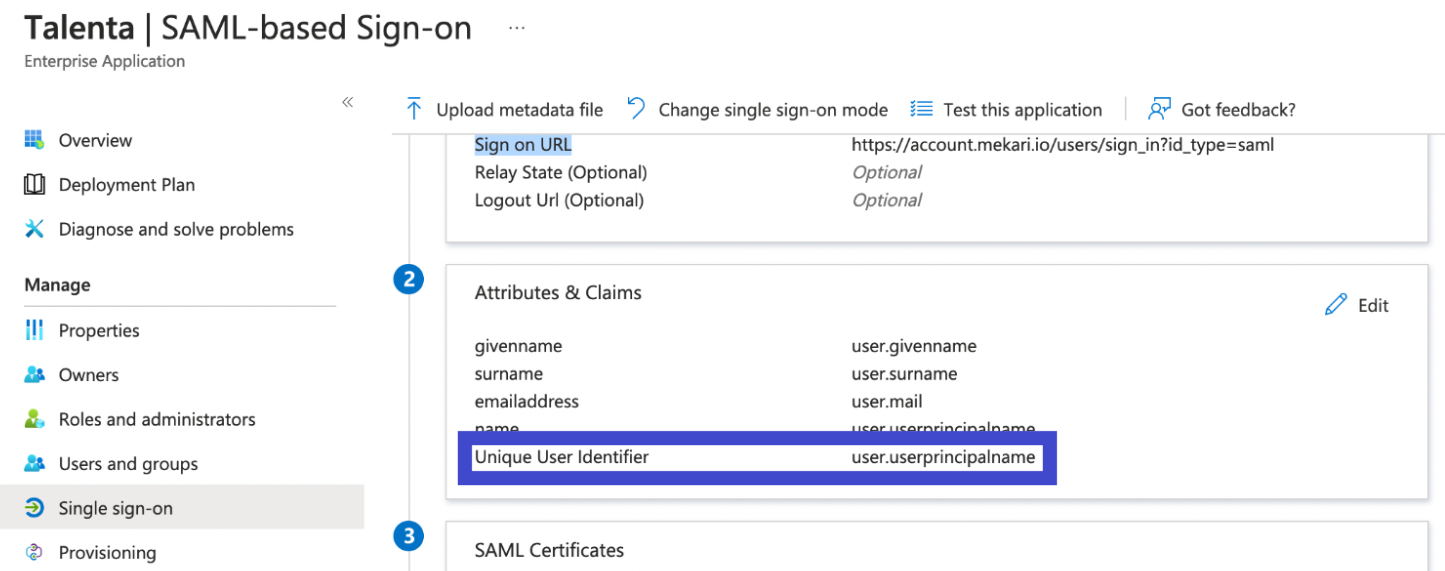This screenshot has width=1445, height=571.
Task: Click the Roles and administrators icon
Action: click(35, 419)
